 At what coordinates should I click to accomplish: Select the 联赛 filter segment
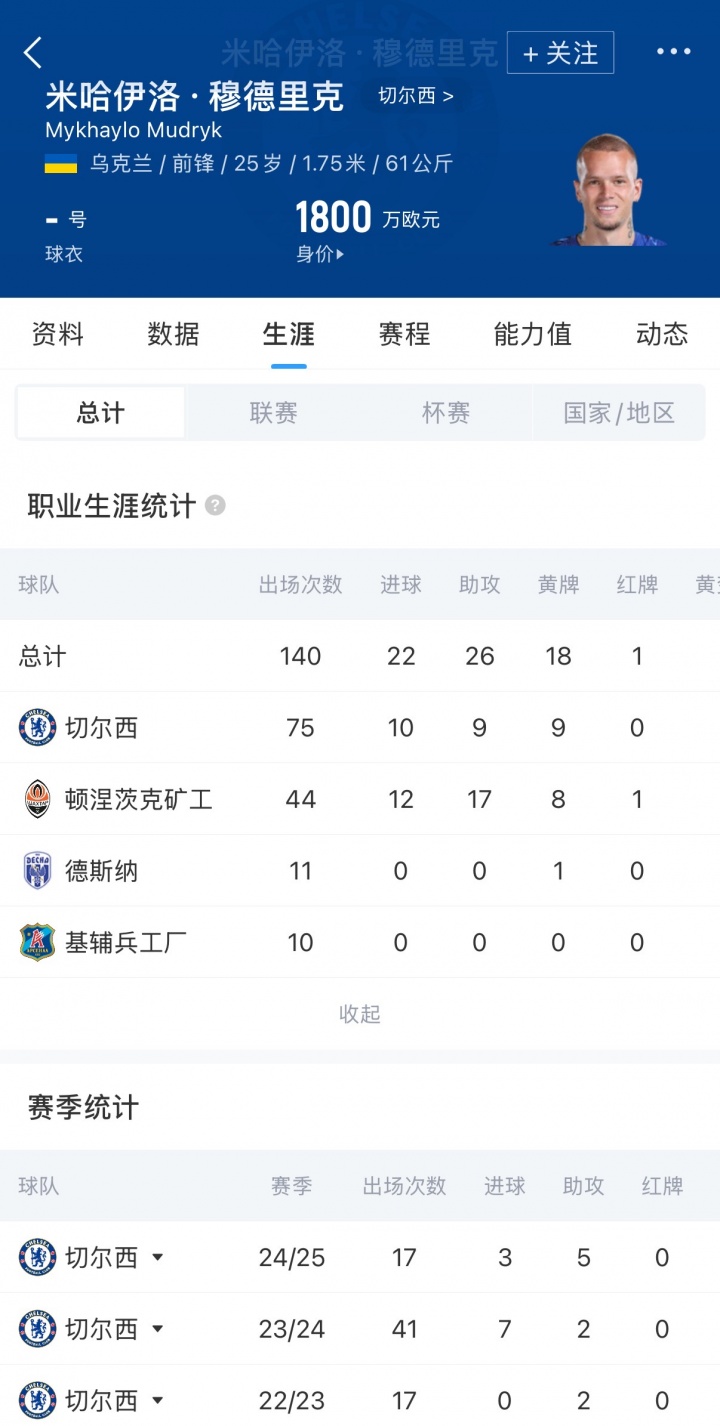[273, 413]
